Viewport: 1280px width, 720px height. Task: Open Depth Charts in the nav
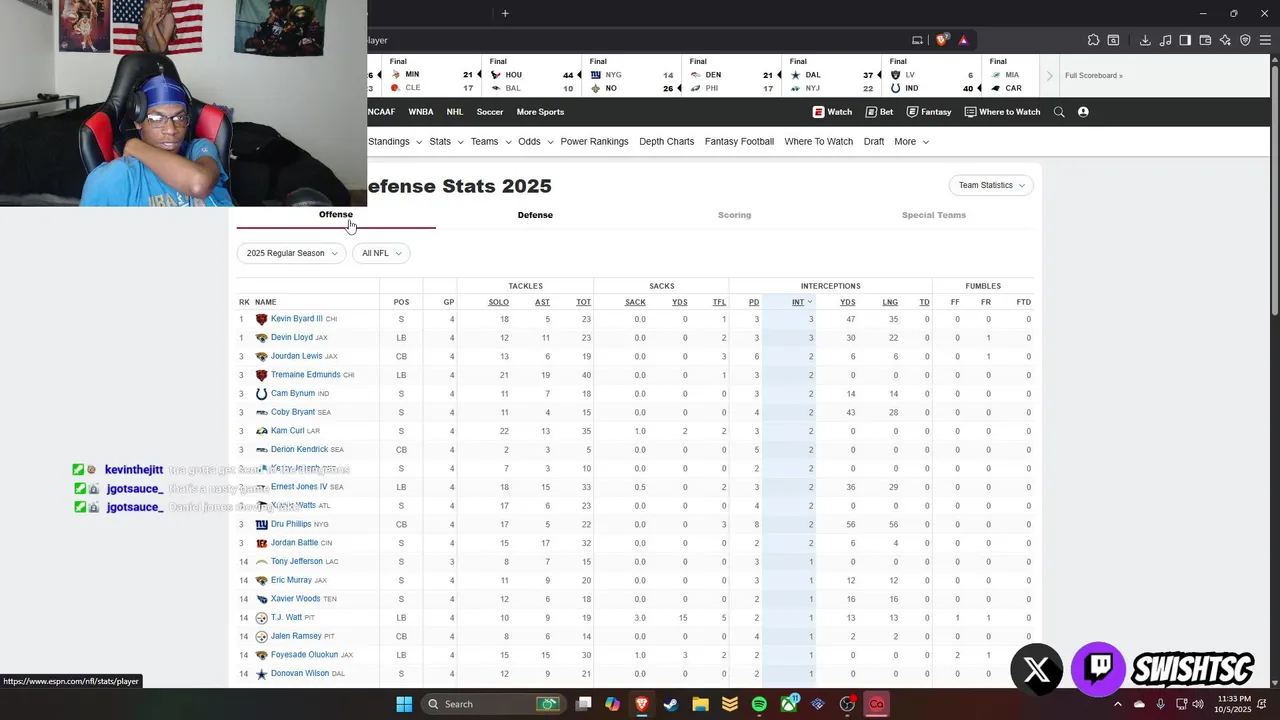666,142
